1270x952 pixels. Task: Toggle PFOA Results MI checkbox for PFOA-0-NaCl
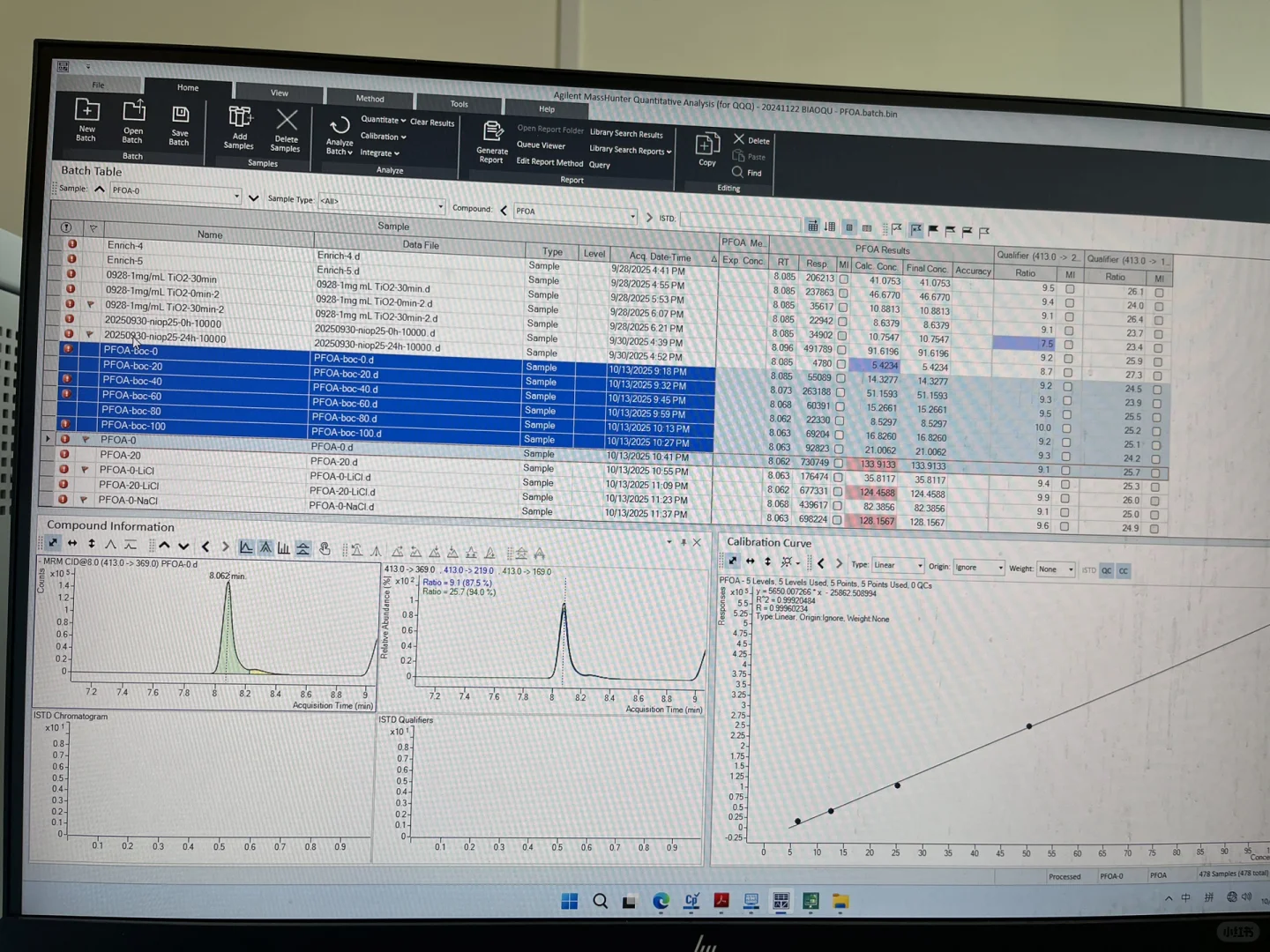pyautogui.click(x=837, y=520)
